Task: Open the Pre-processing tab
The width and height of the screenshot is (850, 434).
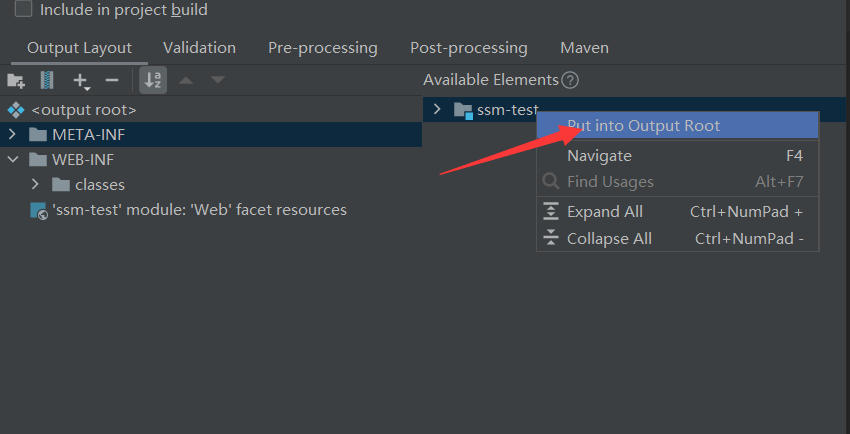Action: (x=322, y=48)
